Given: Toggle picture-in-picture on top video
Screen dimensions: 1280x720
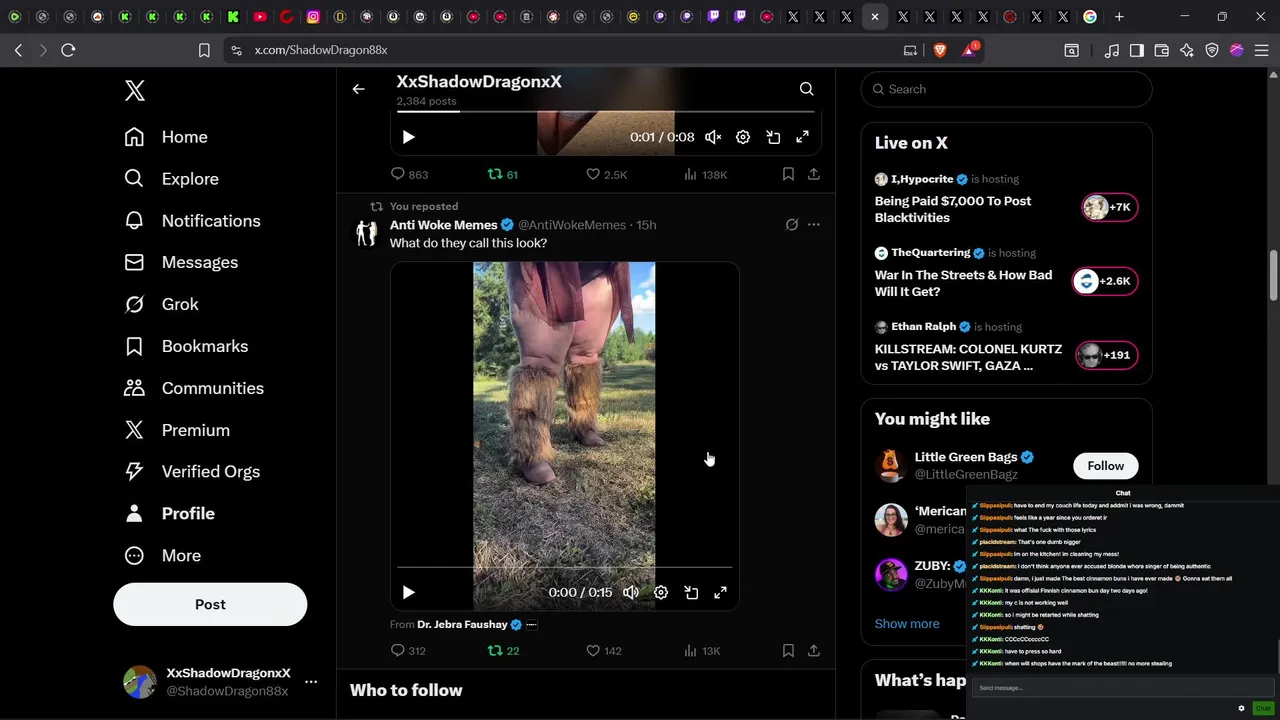Looking at the screenshot, I should pos(773,137).
